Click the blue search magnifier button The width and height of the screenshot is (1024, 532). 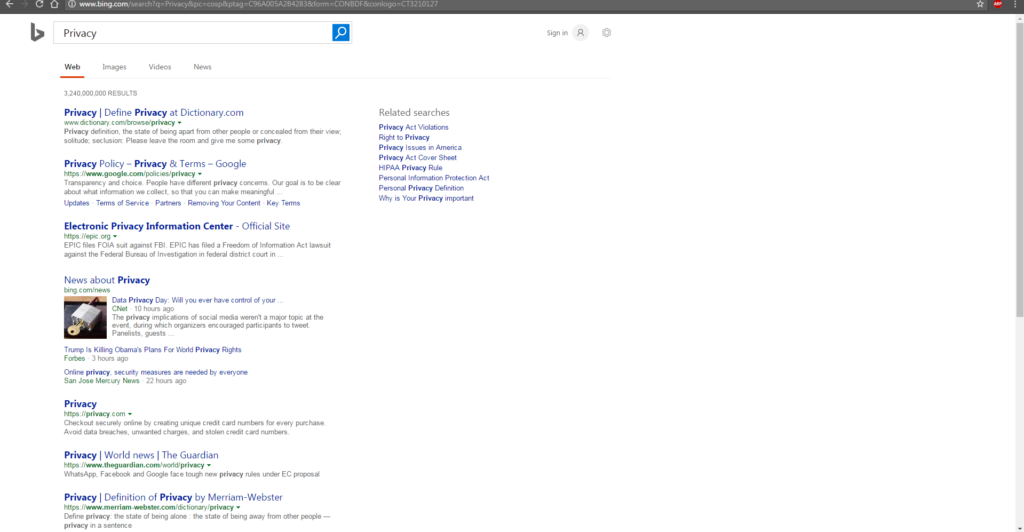pos(341,33)
